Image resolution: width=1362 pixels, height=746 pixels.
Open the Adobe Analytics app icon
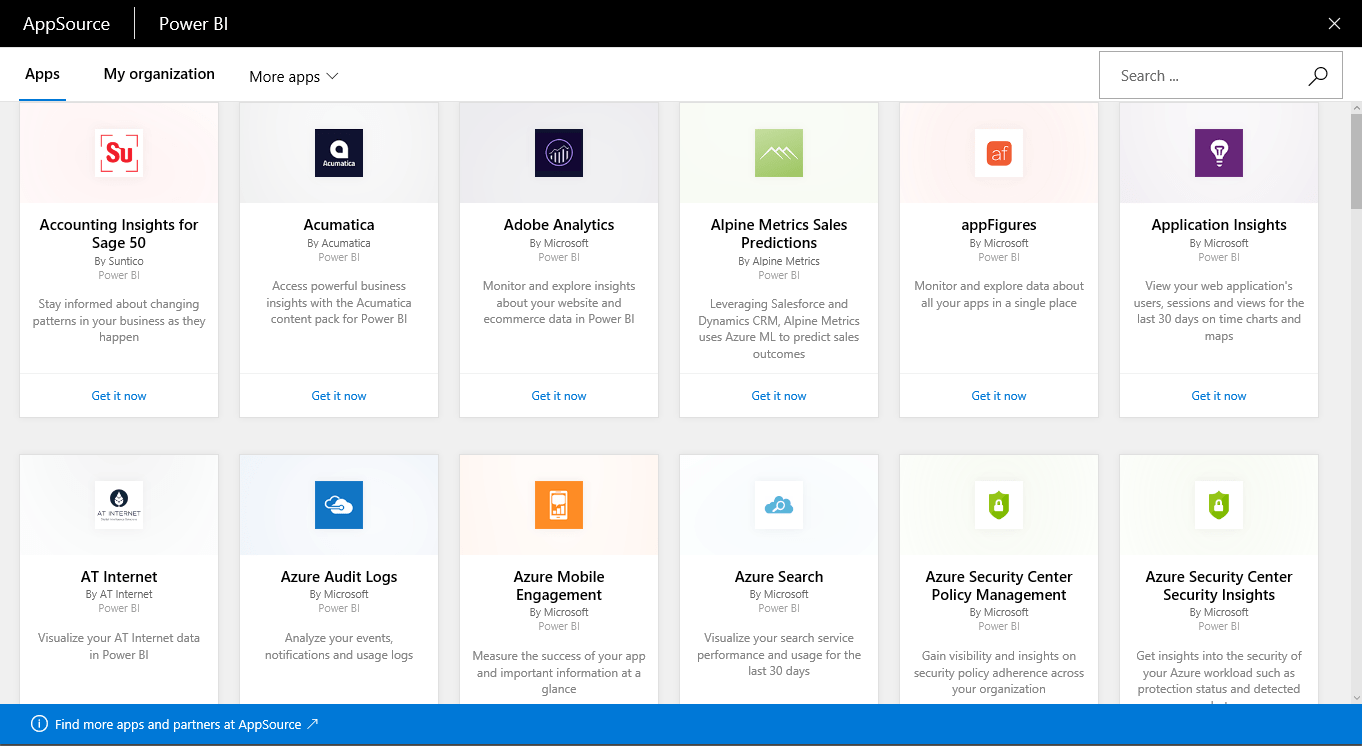point(559,153)
